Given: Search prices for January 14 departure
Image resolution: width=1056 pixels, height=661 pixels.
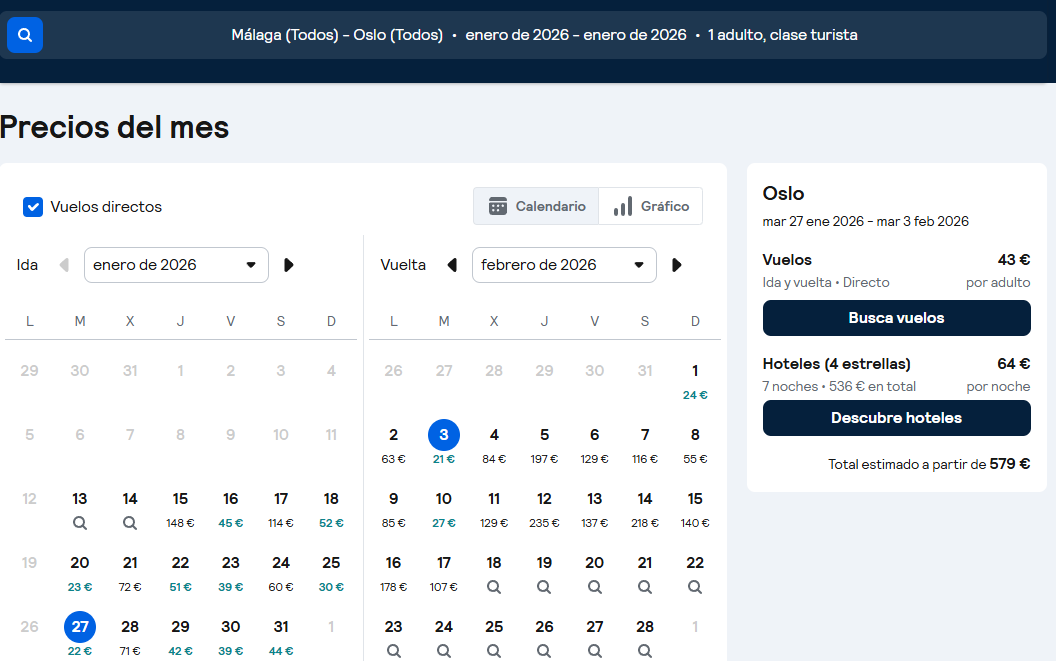Looking at the screenshot, I should 130,521.
